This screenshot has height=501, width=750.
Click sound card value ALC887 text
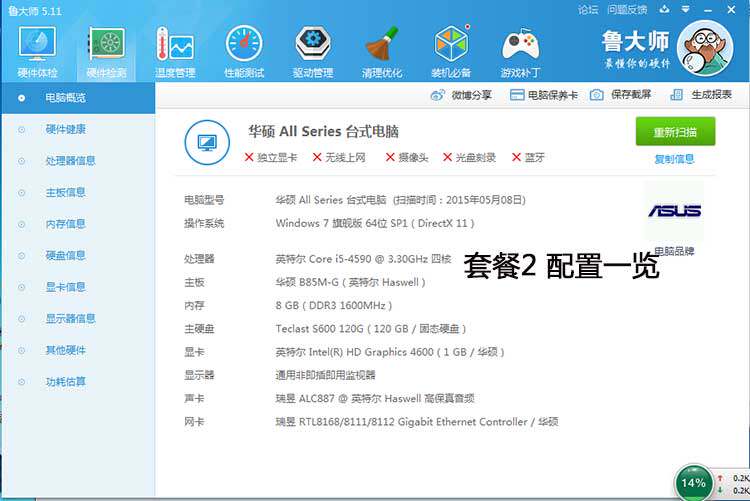pos(375,398)
